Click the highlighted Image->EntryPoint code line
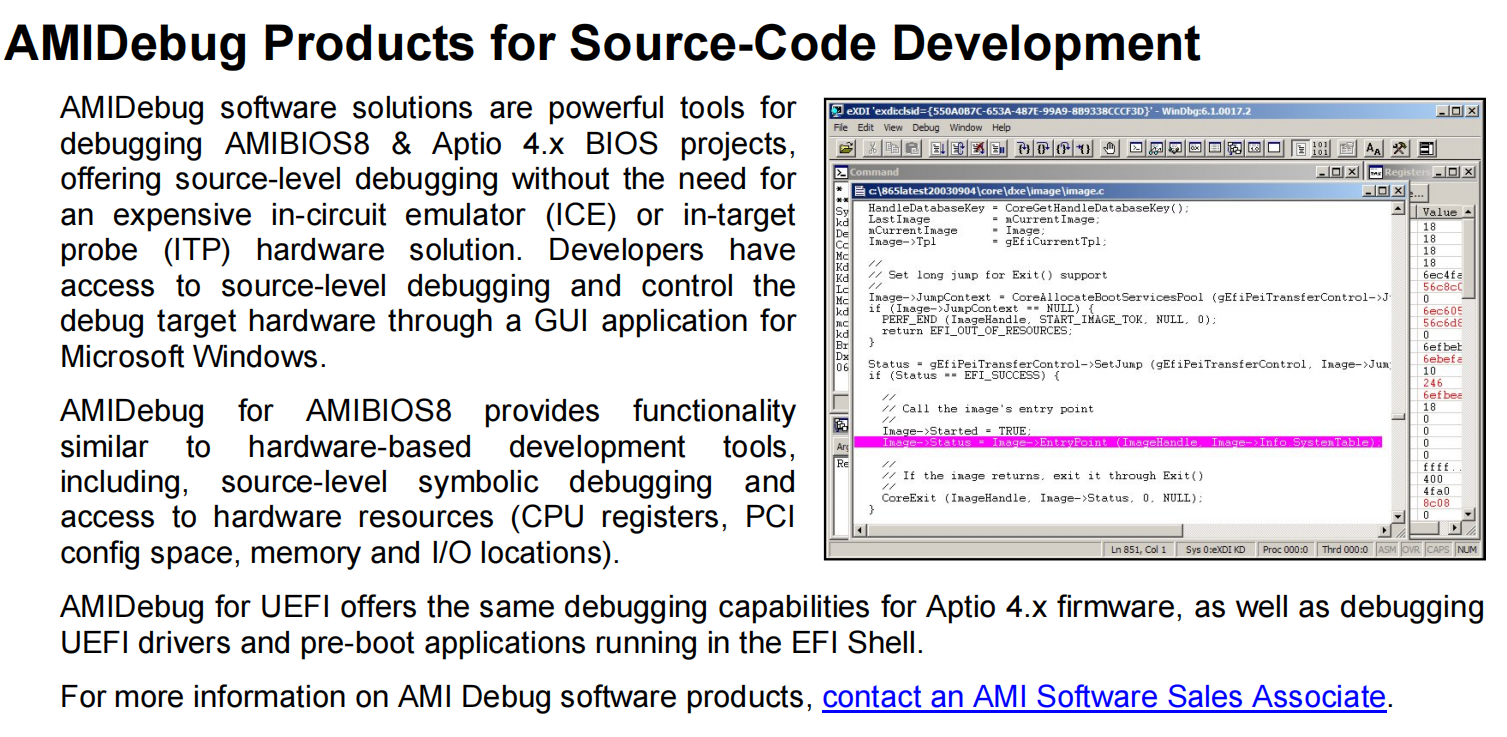This screenshot has width=1507, height=737. click(1117, 442)
